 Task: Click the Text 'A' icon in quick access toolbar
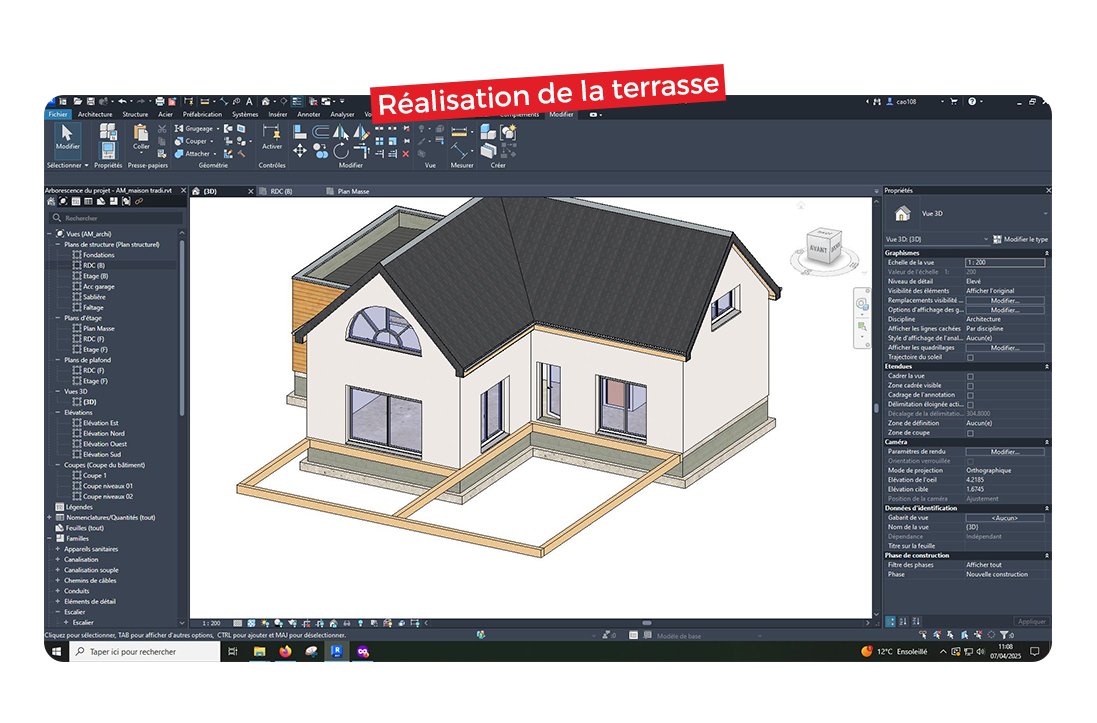point(249,101)
